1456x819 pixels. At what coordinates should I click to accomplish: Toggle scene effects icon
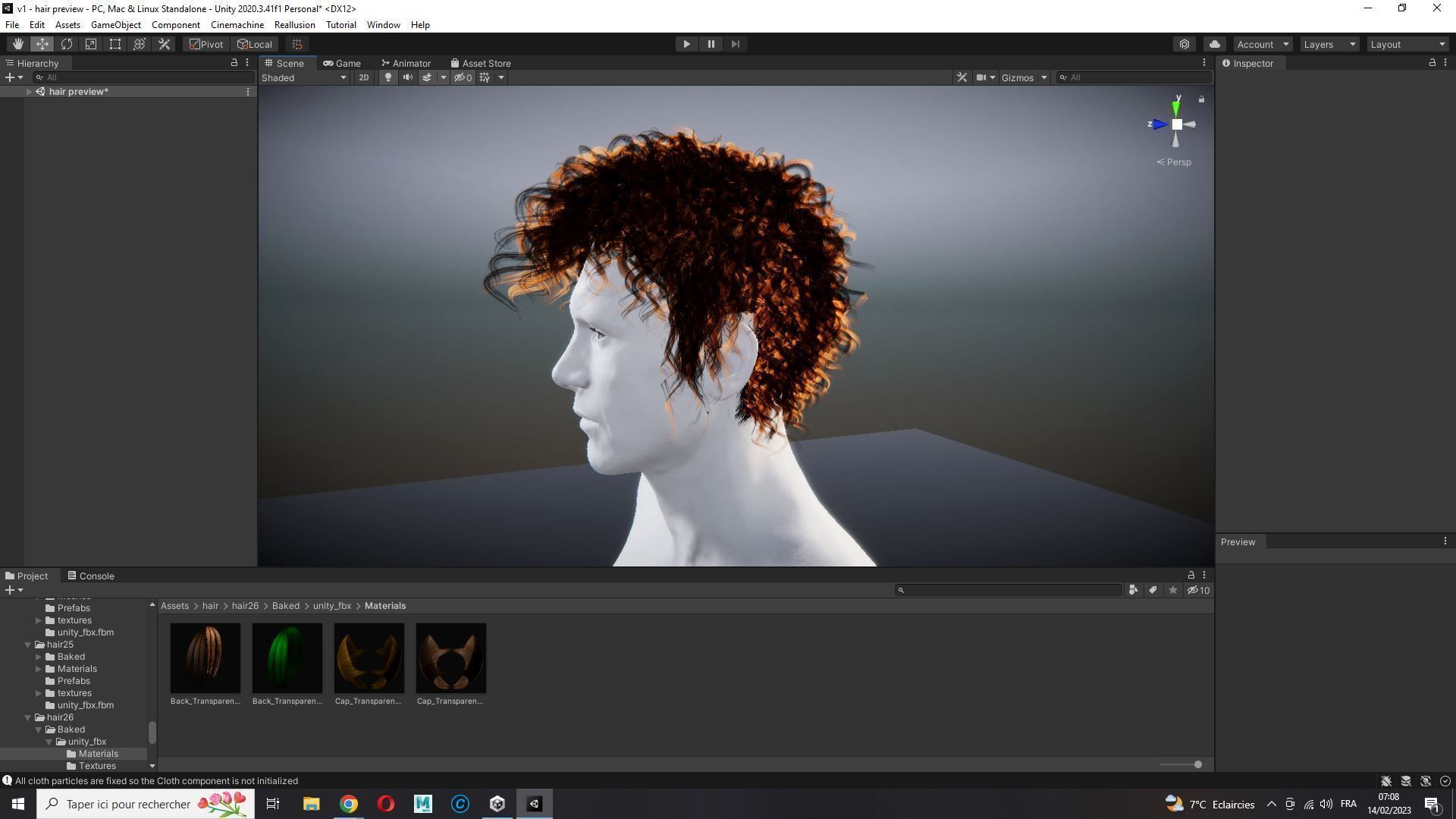[x=427, y=77]
